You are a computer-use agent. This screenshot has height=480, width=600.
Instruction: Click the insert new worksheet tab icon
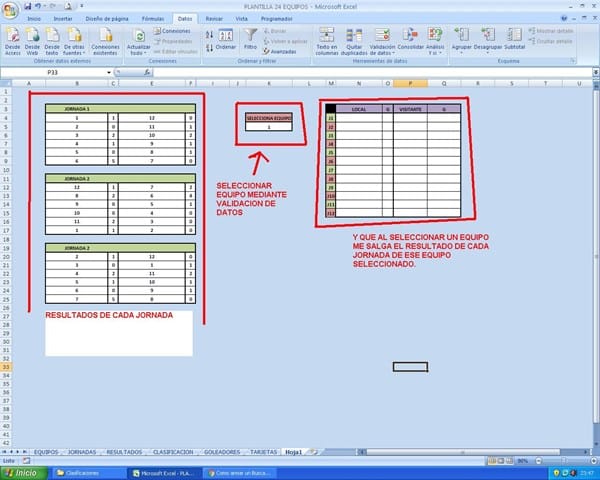pyautogui.click(x=314, y=452)
